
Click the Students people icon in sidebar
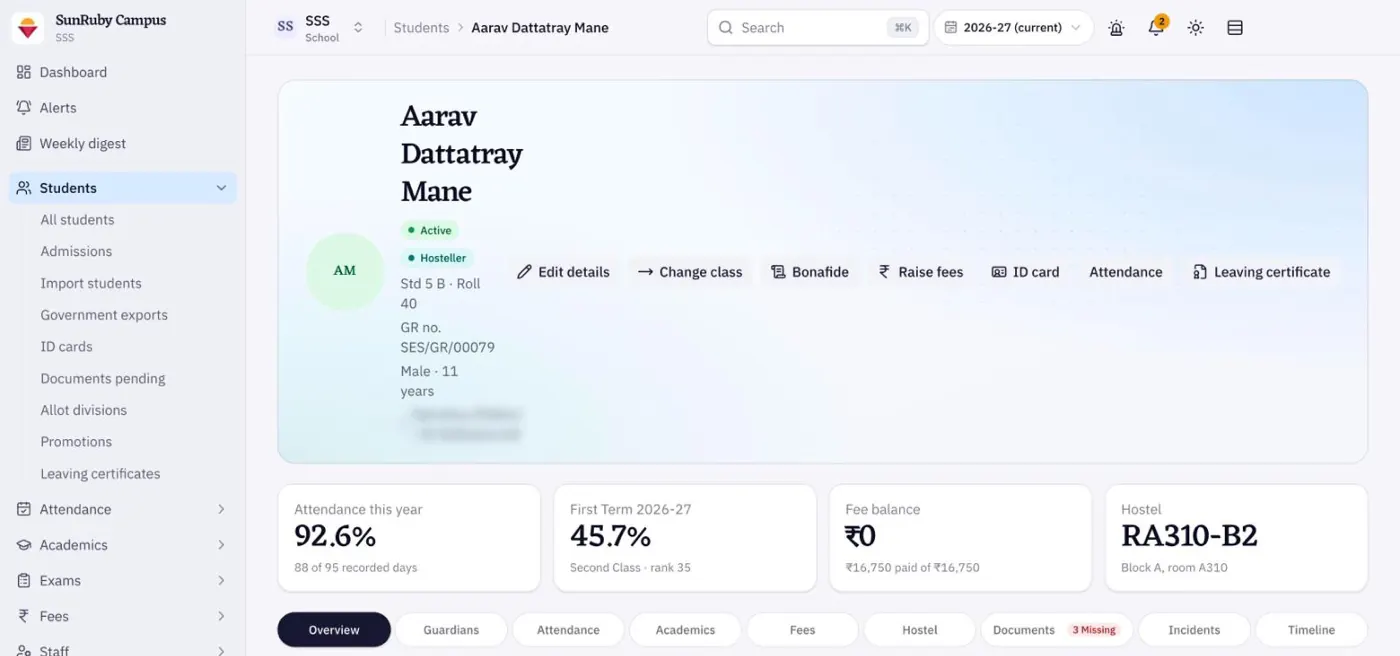24,188
